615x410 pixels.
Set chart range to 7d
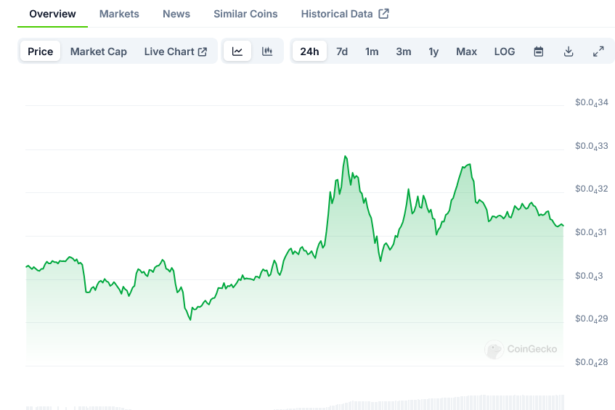(342, 51)
